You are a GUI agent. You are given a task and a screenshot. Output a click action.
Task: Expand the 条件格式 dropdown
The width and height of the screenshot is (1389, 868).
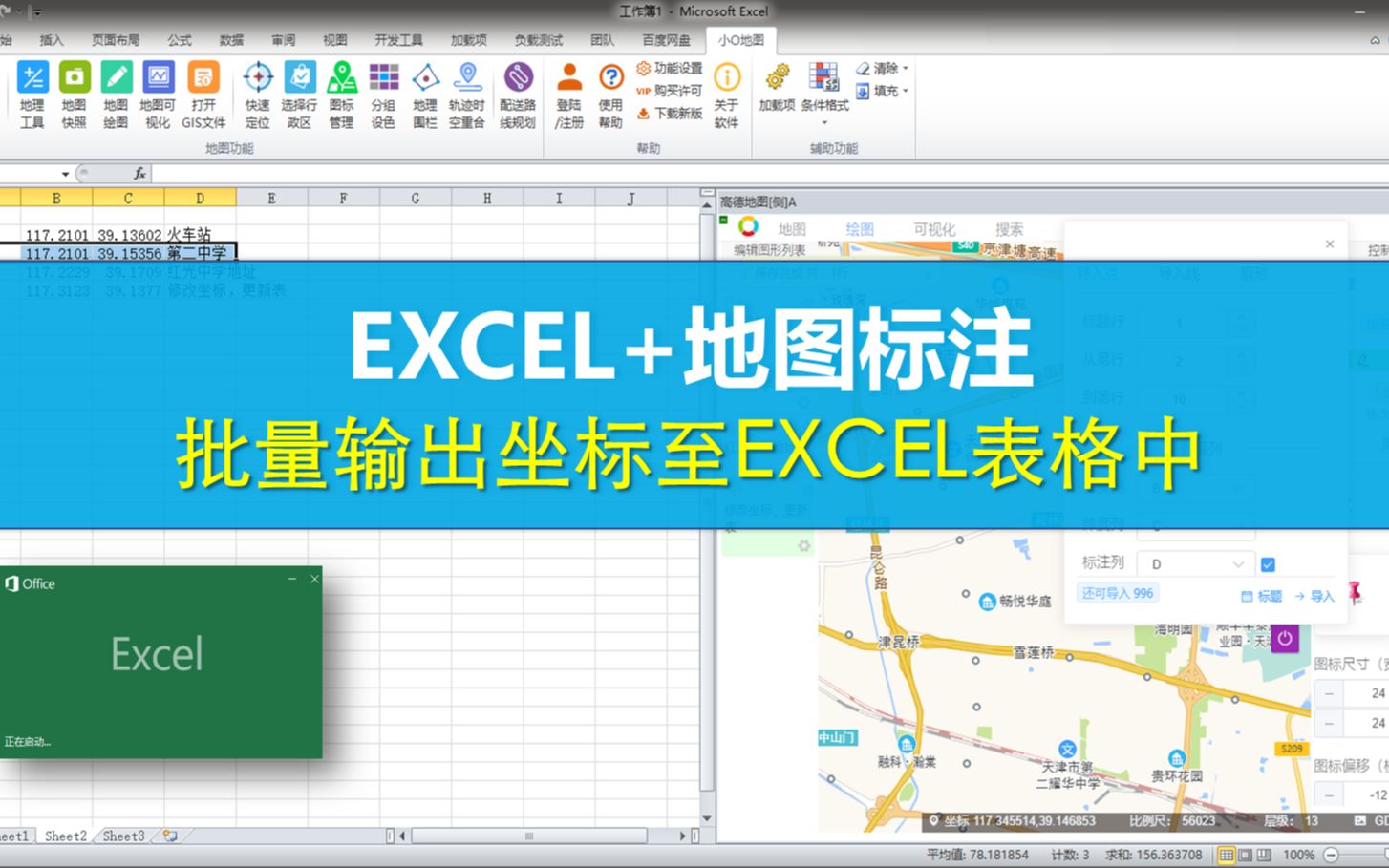825,121
